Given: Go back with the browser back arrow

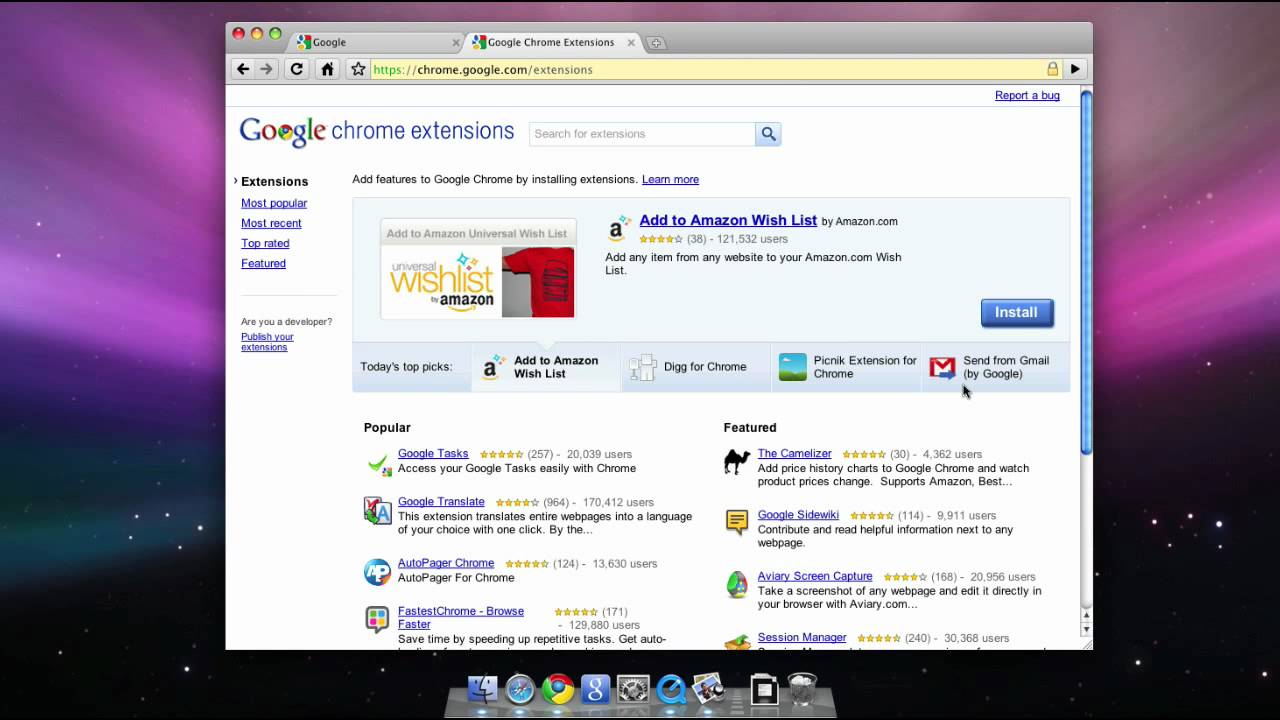Looking at the screenshot, I should click(242, 69).
